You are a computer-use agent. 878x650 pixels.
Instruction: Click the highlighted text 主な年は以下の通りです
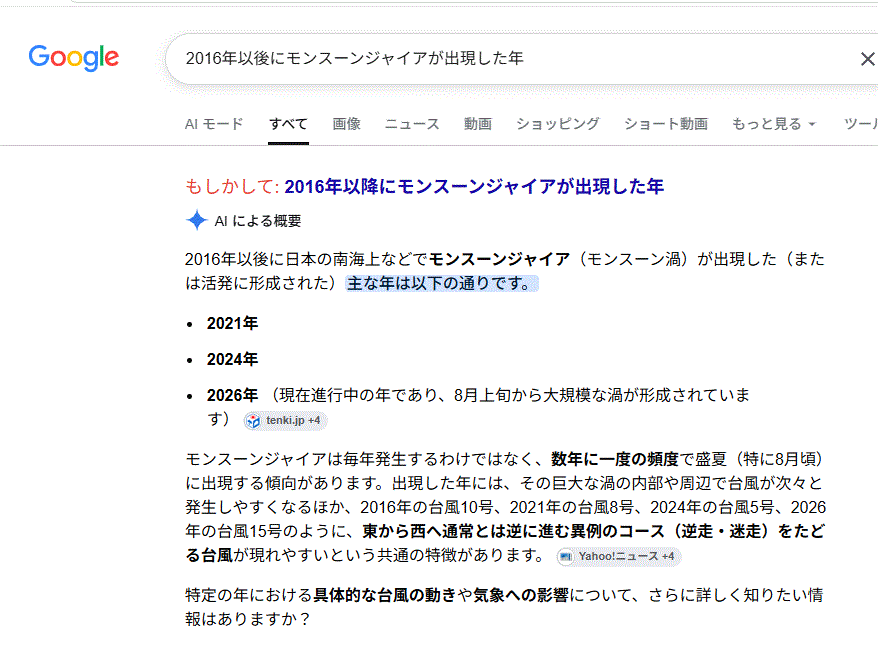point(441,283)
